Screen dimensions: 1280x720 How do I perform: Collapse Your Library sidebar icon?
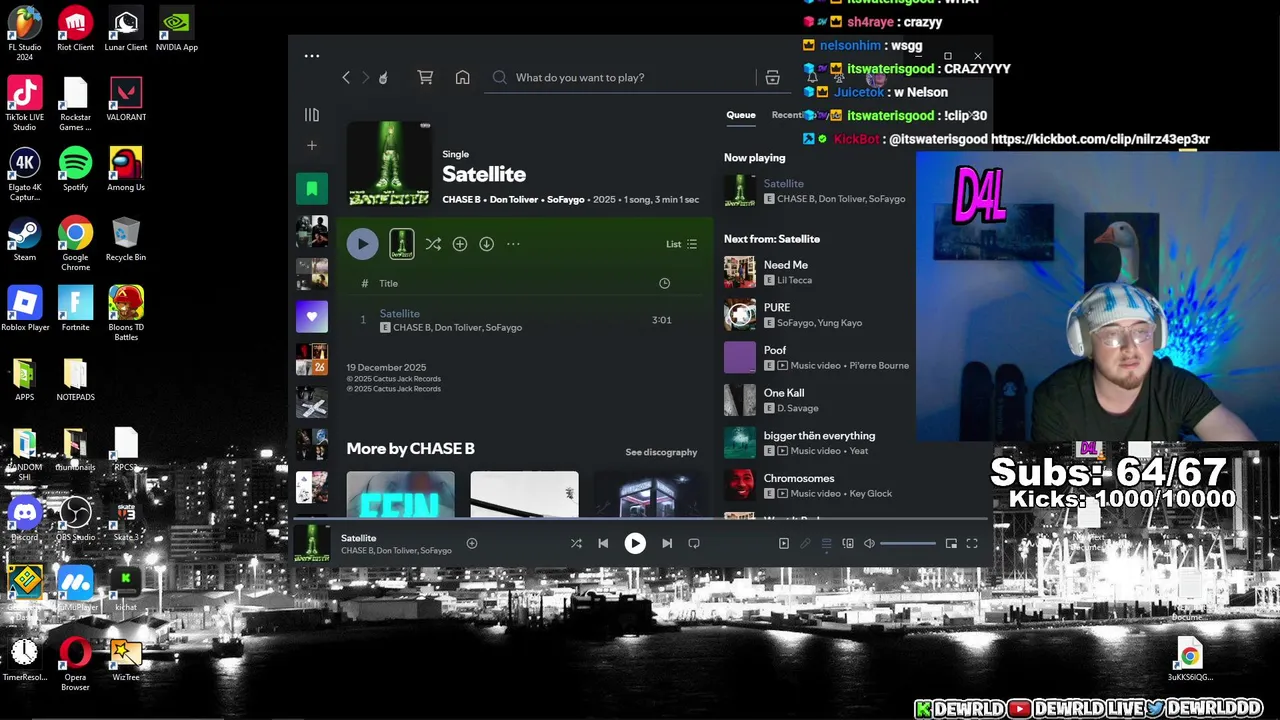312,115
